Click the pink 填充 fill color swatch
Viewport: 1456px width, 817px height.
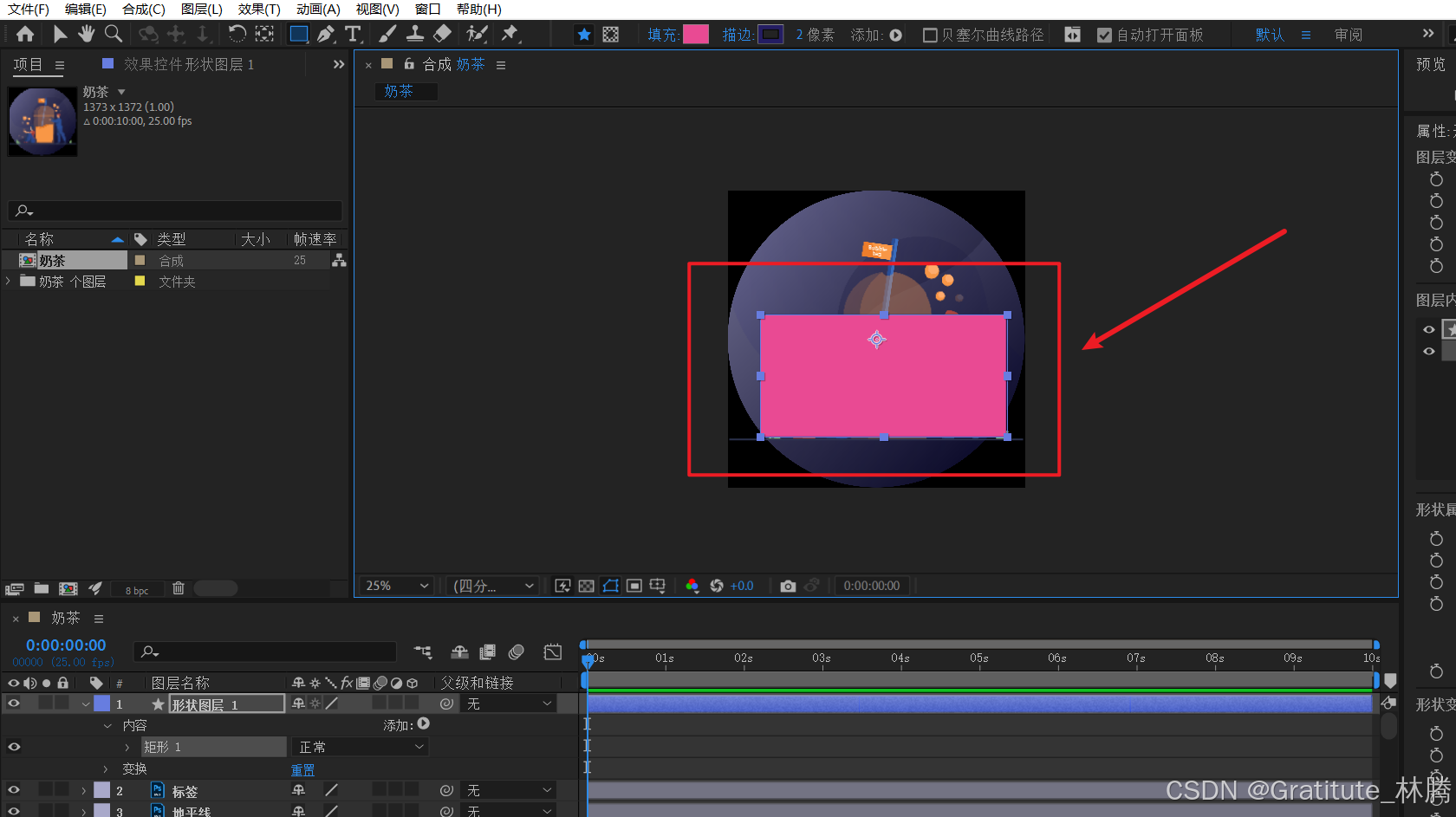(x=696, y=35)
